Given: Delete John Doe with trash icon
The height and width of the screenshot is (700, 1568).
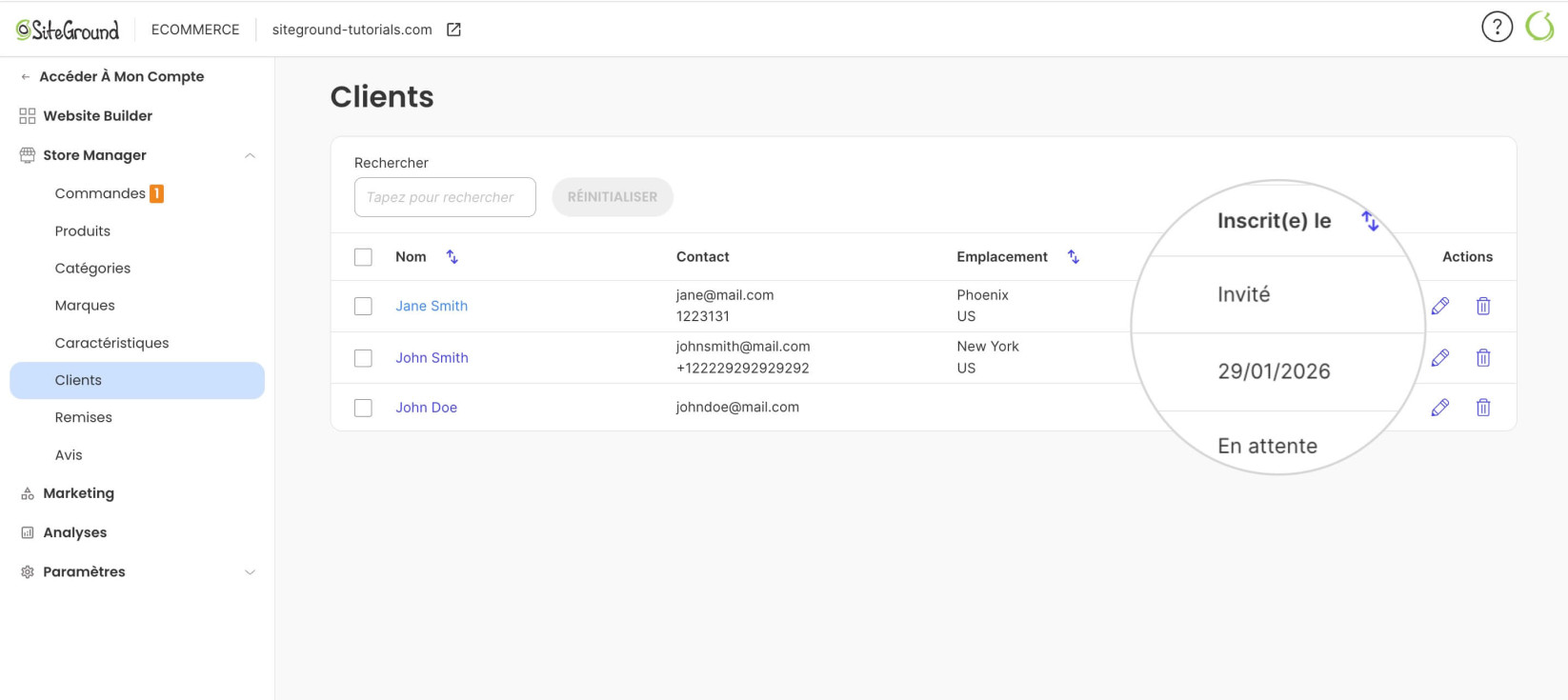Looking at the screenshot, I should pos(1483,408).
